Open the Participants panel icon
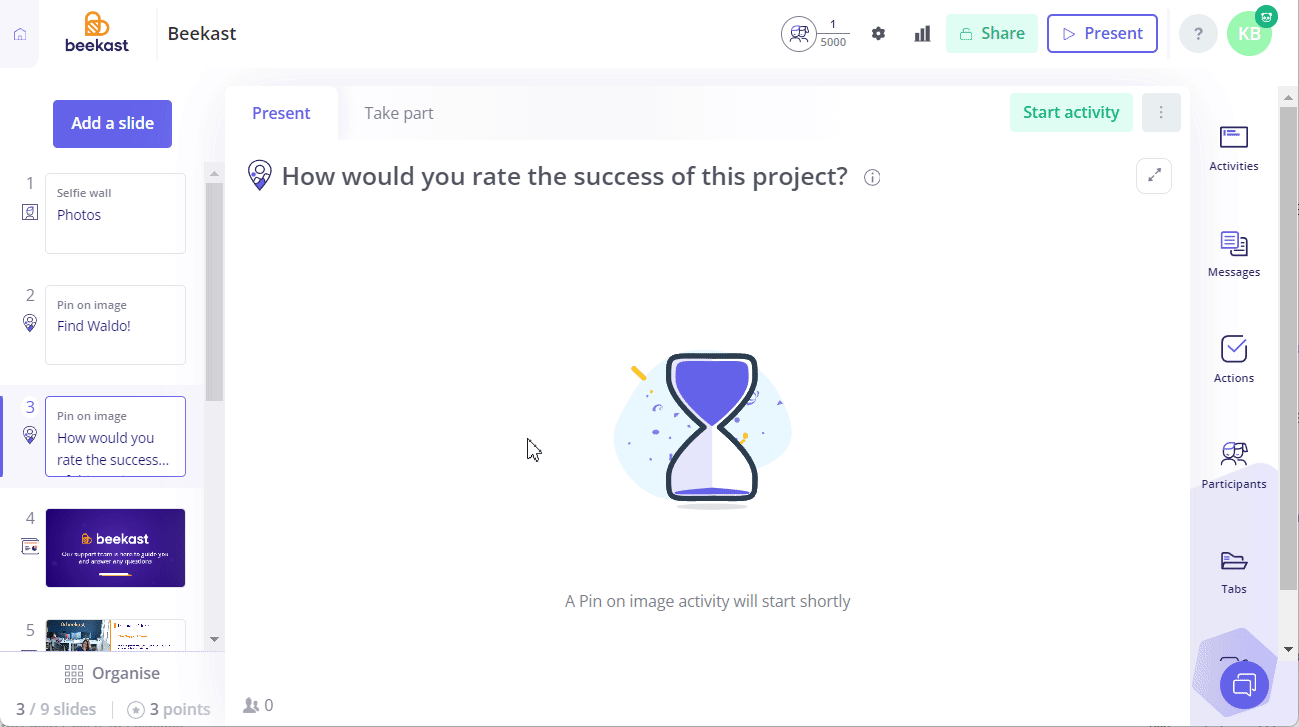Image resolution: width=1299 pixels, height=727 pixels. [1234, 455]
